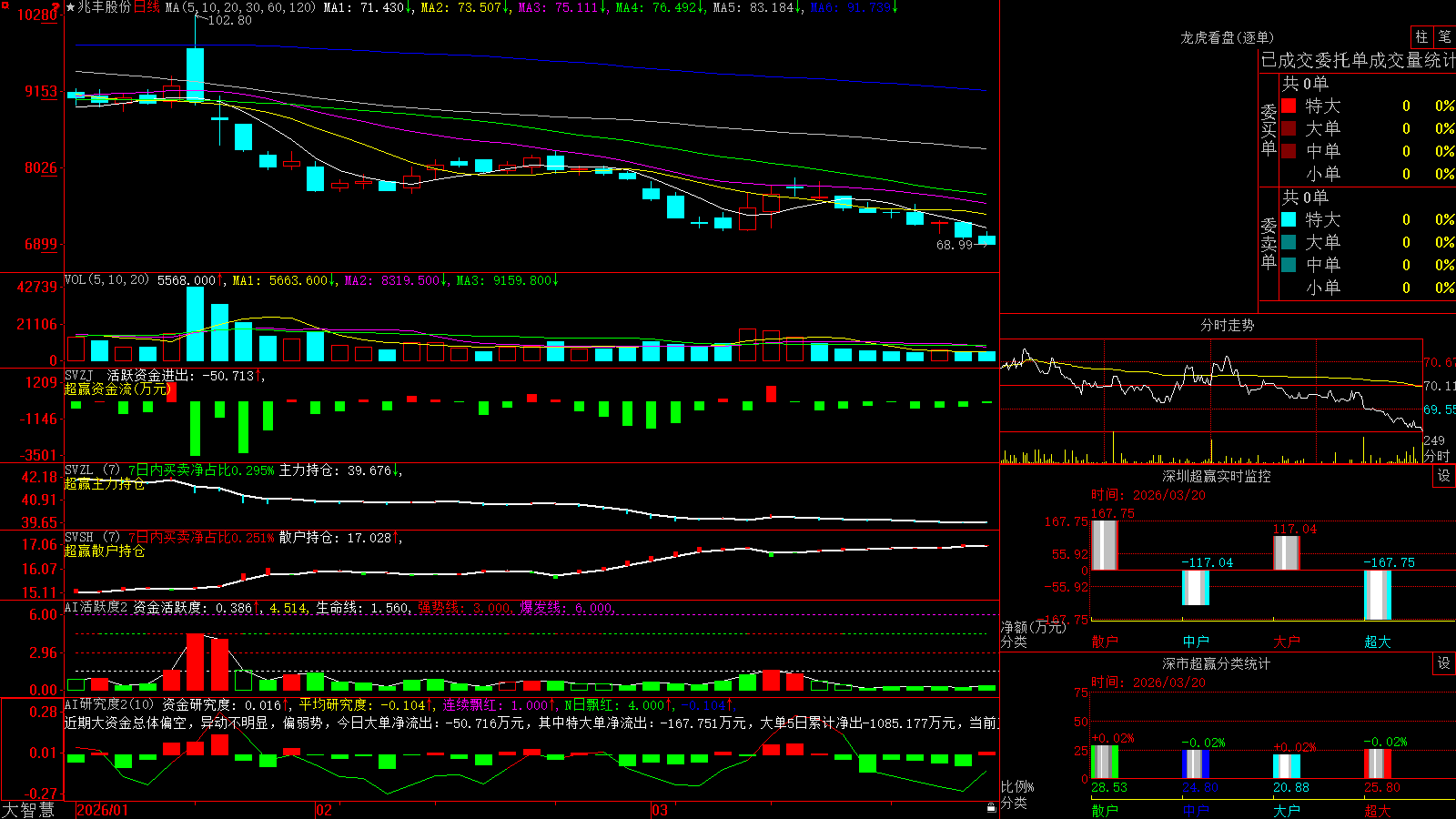Click teal 大单 swatch under 委卖单
Viewport: 1456px width, 819px height.
pyautogui.click(x=1289, y=242)
